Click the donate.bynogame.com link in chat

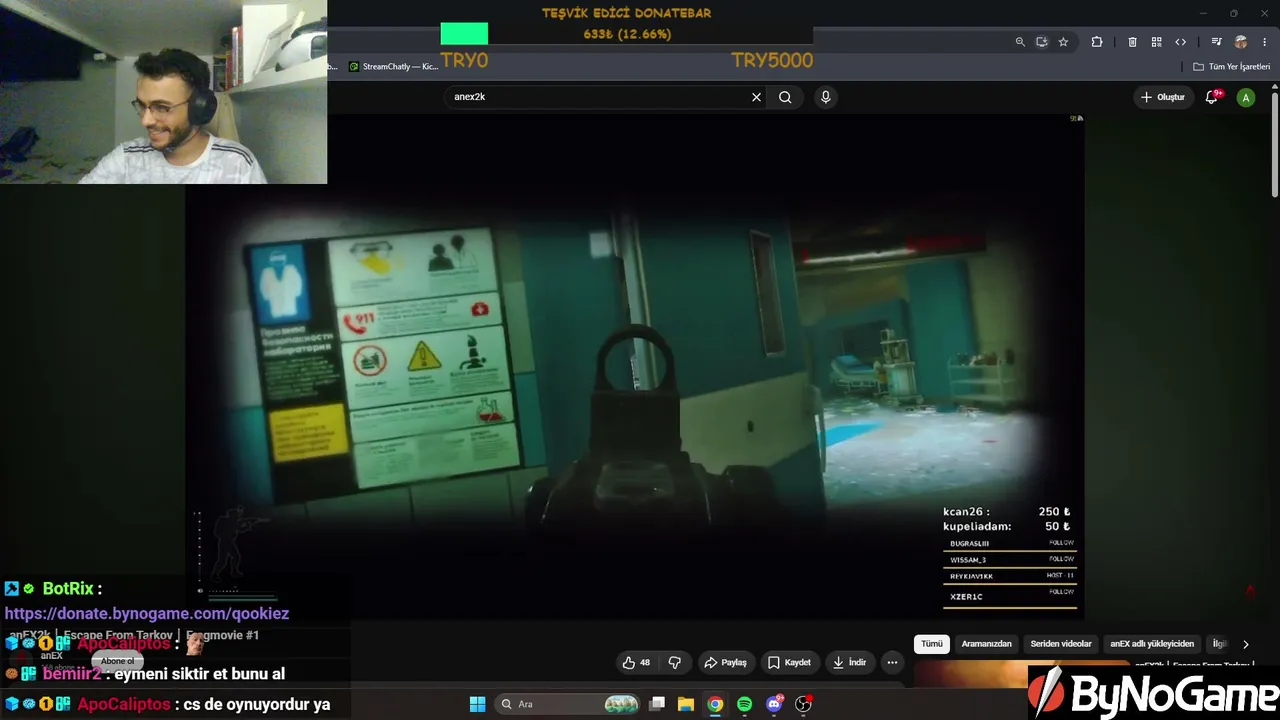coord(147,613)
